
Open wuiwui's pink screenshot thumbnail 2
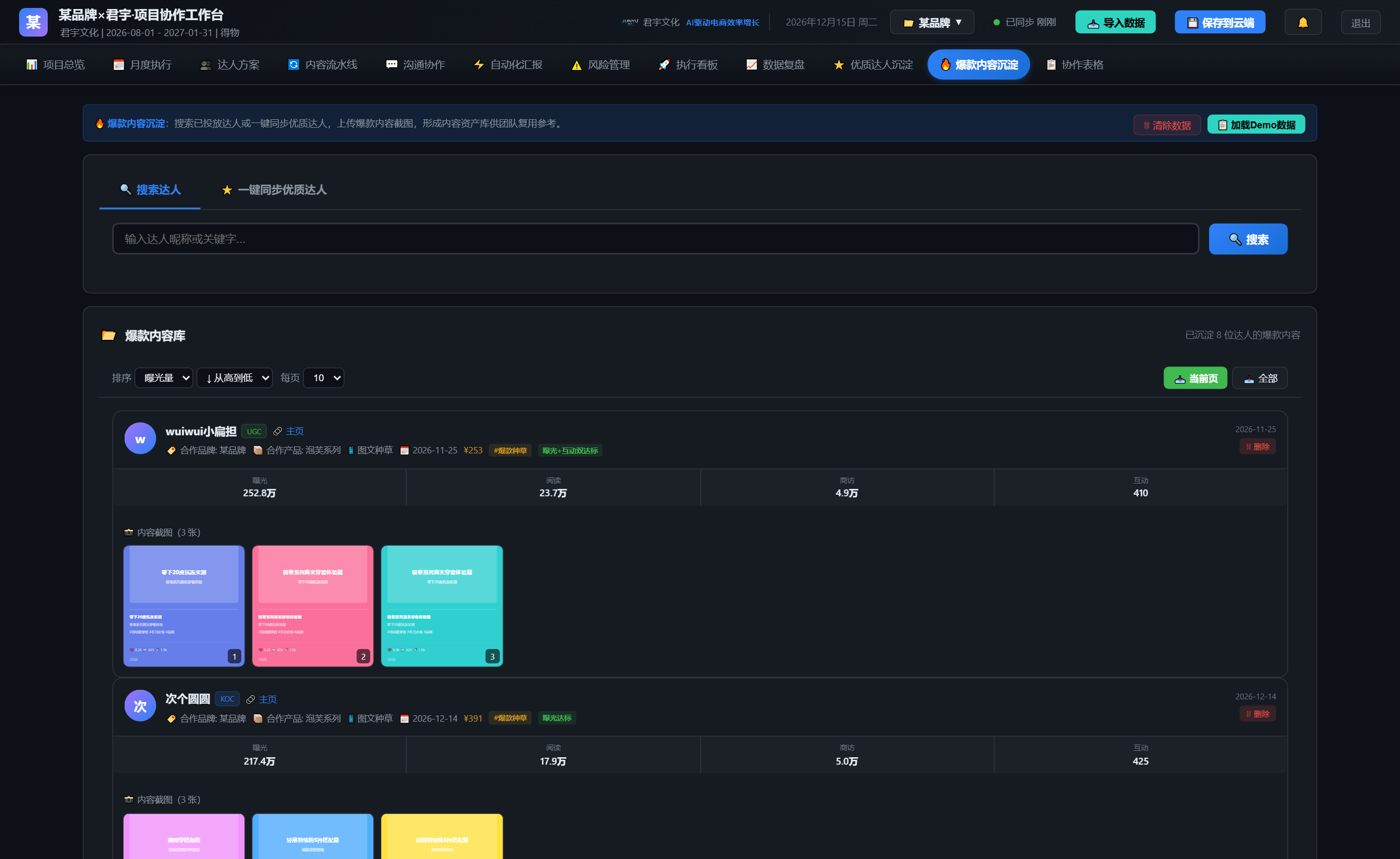click(x=313, y=606)
